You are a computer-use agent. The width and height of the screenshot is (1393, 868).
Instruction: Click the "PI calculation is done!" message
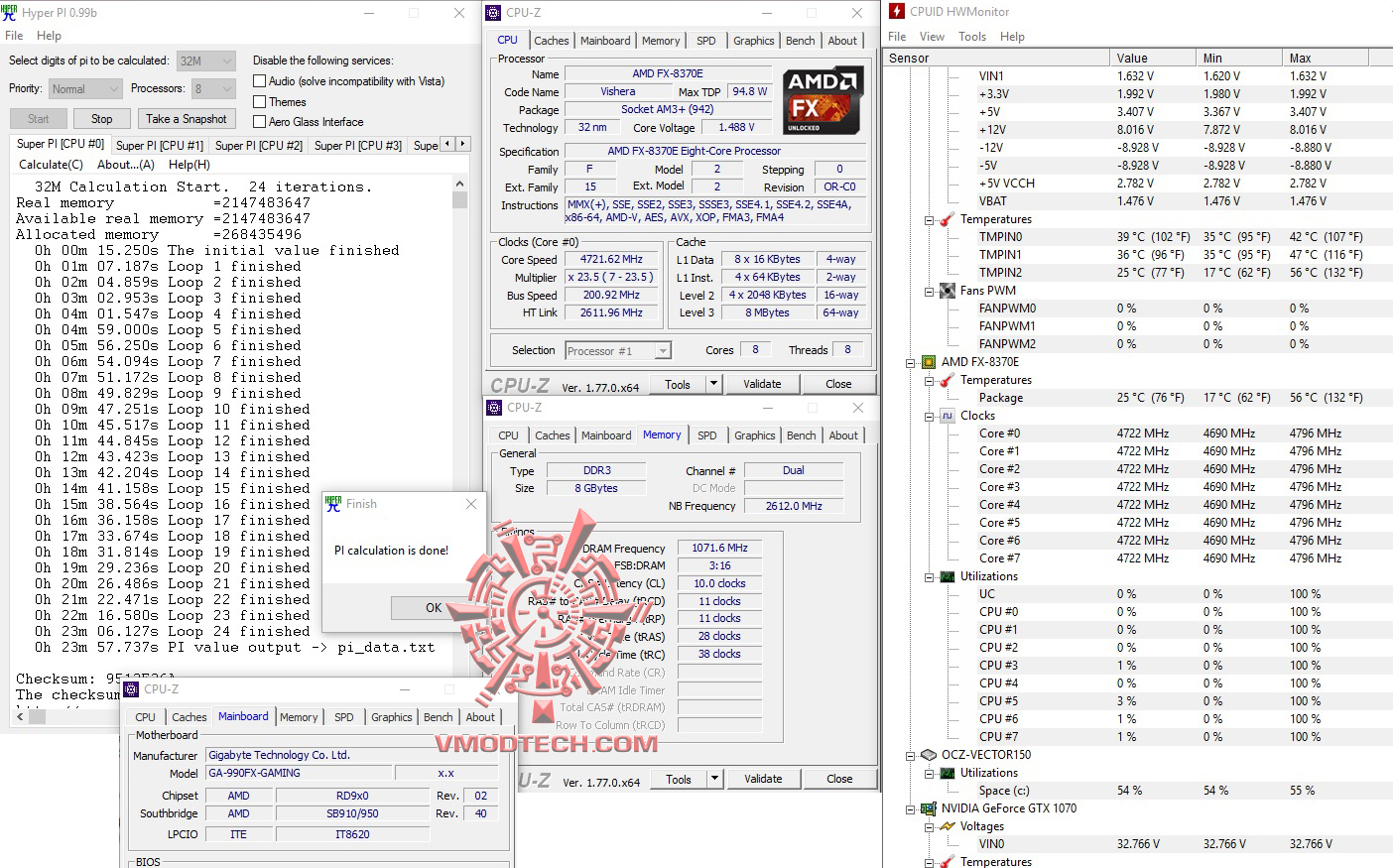pyautogui.click(x=391, y=551)
